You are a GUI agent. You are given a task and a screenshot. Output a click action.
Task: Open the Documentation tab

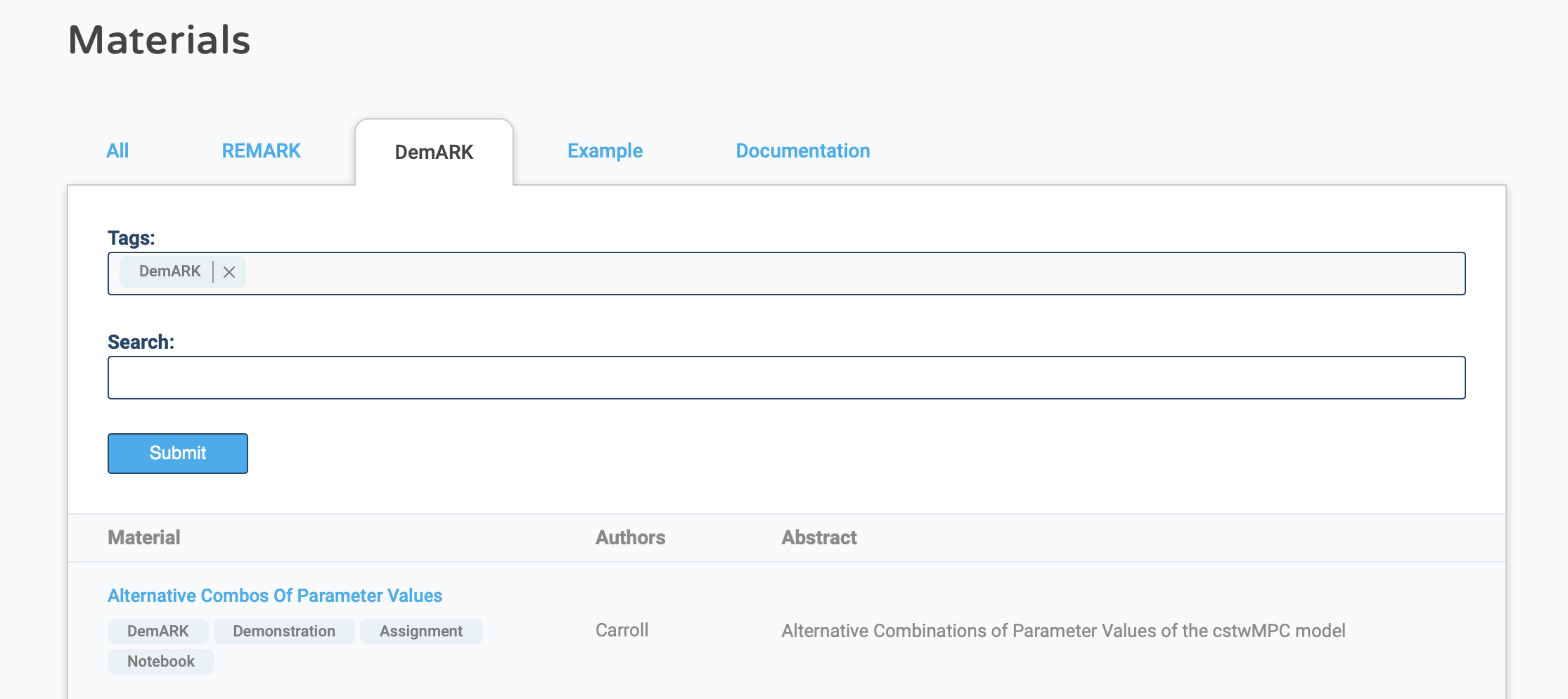pyautogui.click(x=802, y=150)
